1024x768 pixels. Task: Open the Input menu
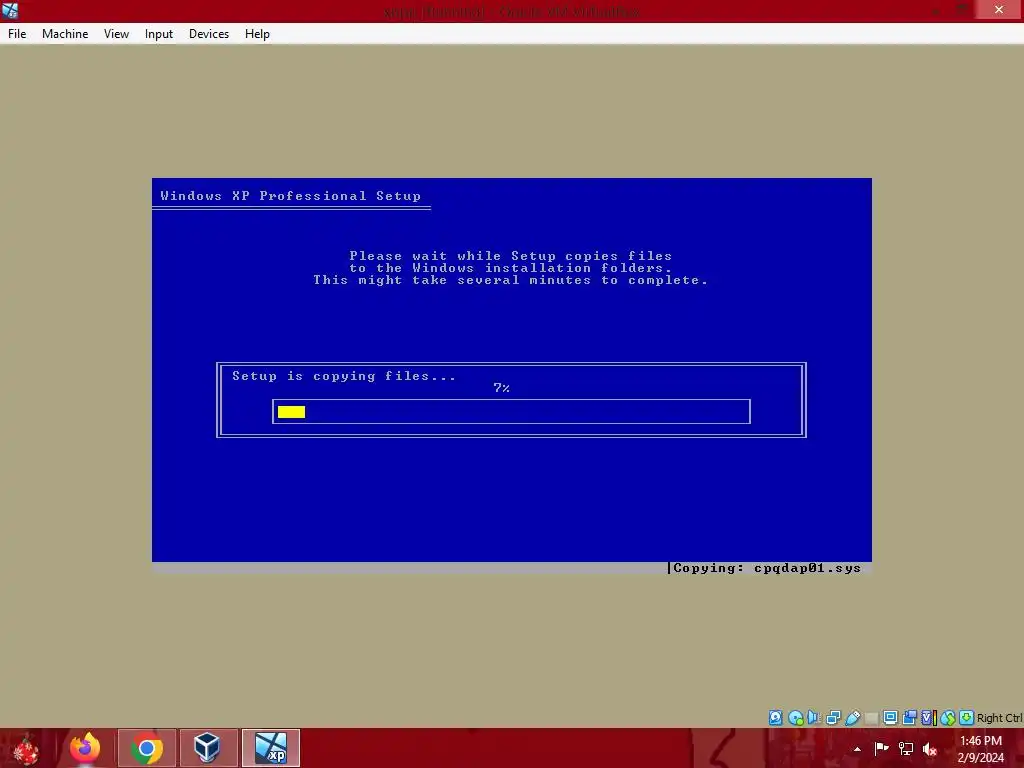[159, 34]
